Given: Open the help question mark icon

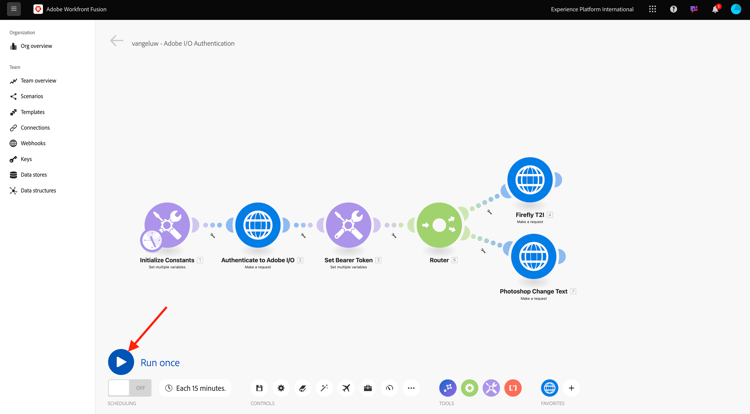Looking at the screenshot, I should coord(673,9).
